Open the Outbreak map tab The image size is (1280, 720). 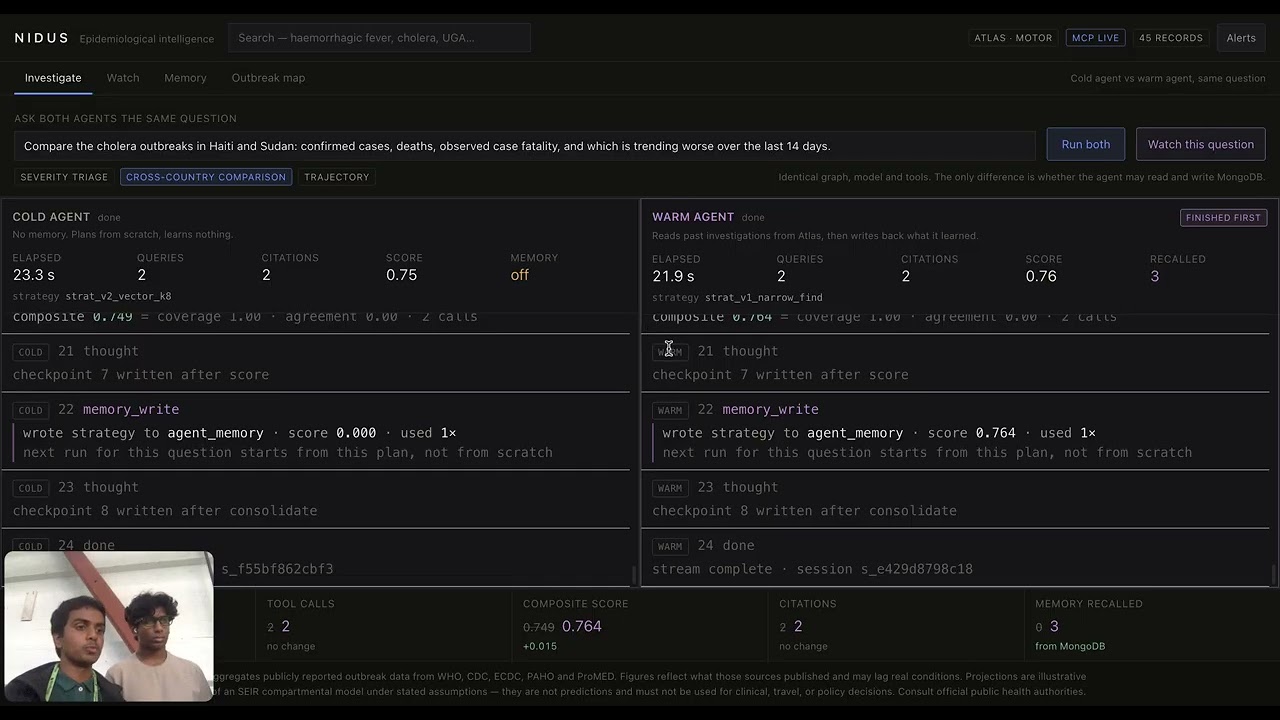coord(268,78)
